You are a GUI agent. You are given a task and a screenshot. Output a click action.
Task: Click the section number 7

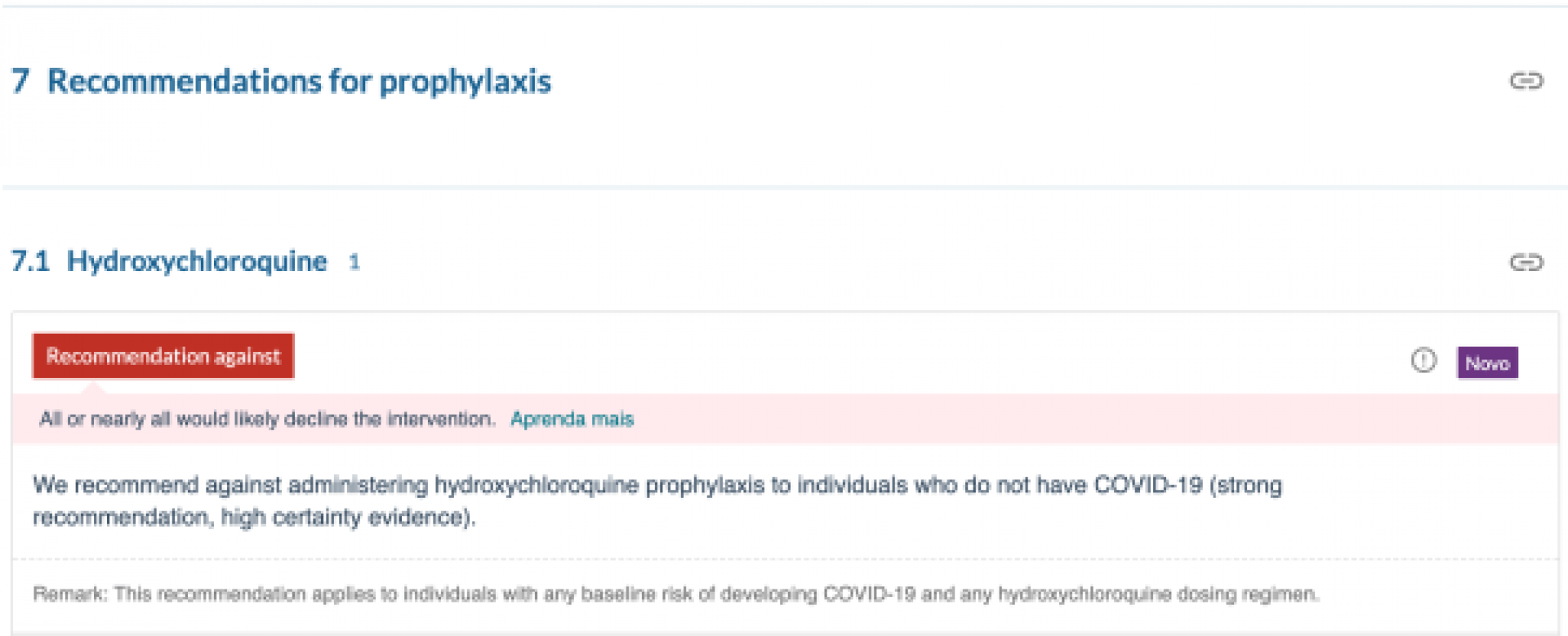pos(20,82)
